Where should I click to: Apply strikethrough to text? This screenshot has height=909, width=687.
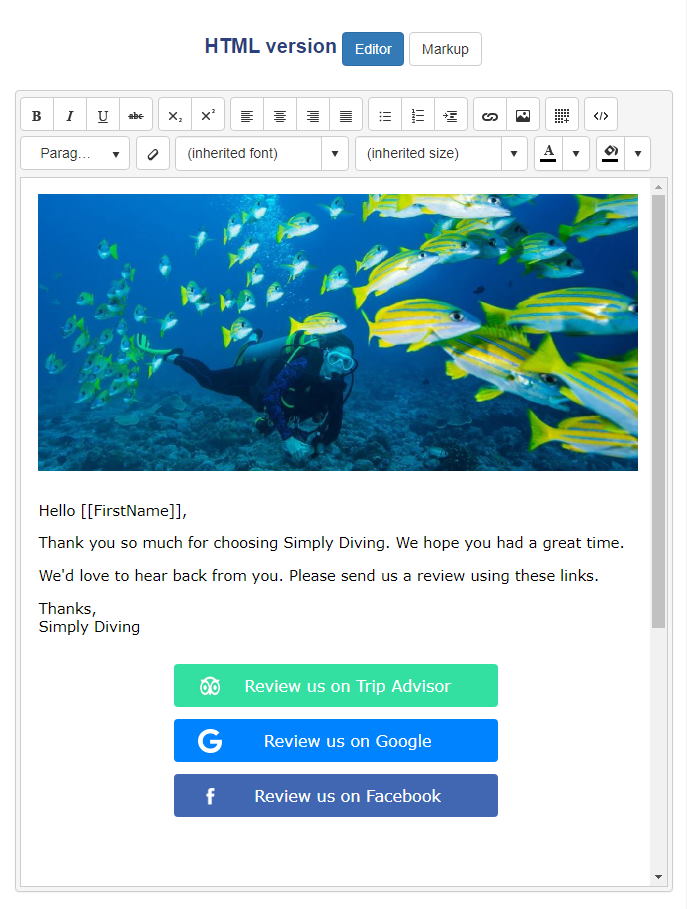136,115
